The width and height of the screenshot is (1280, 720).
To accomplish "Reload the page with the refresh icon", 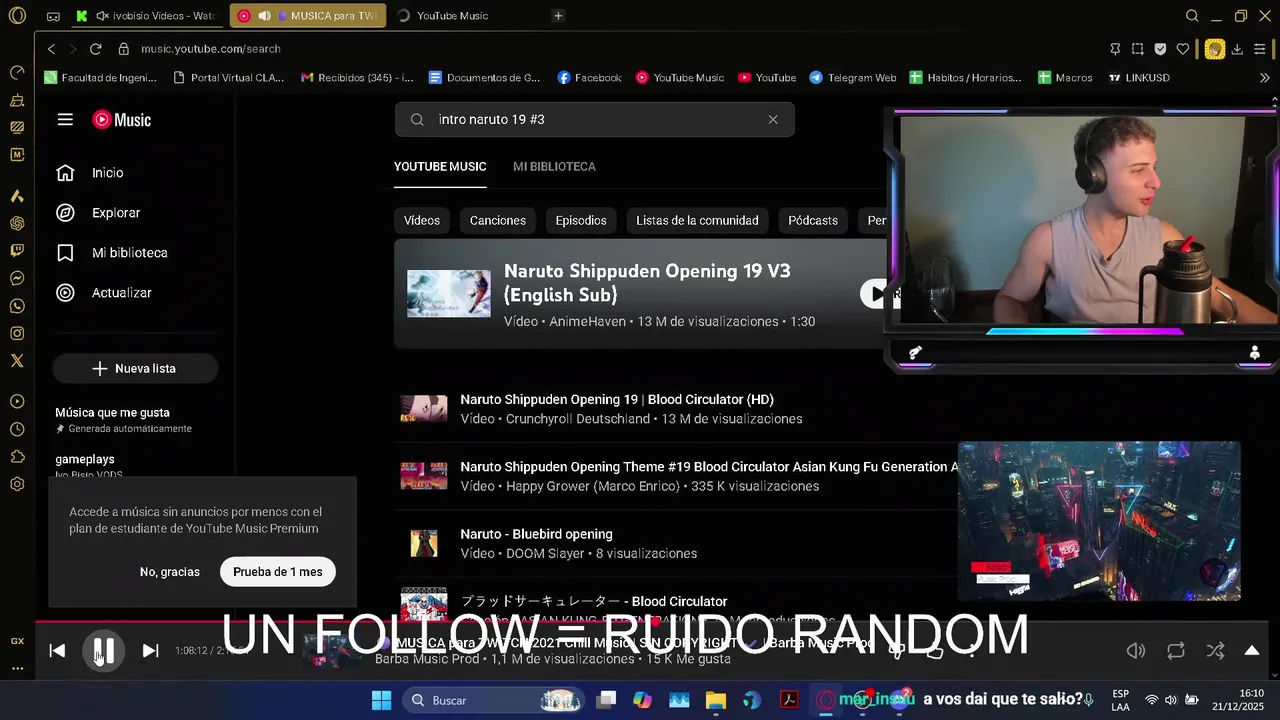I will pos(95,49).
